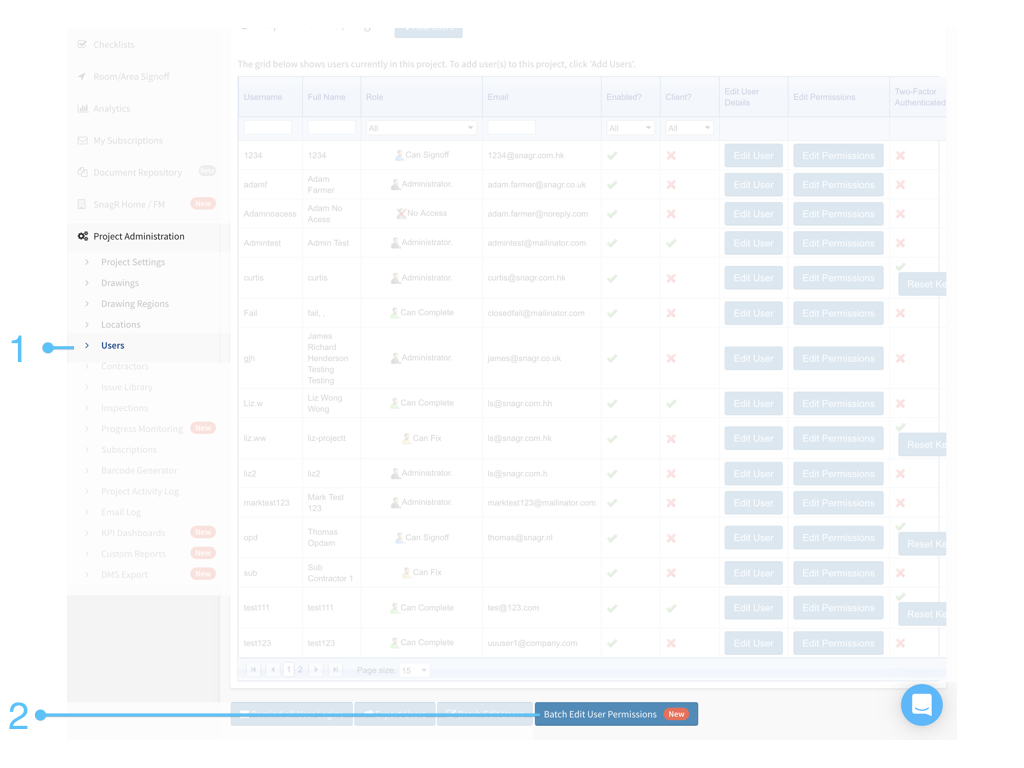Open Checklists from the sidebar
Screen dimensions: 1024x768
[114, 44]
